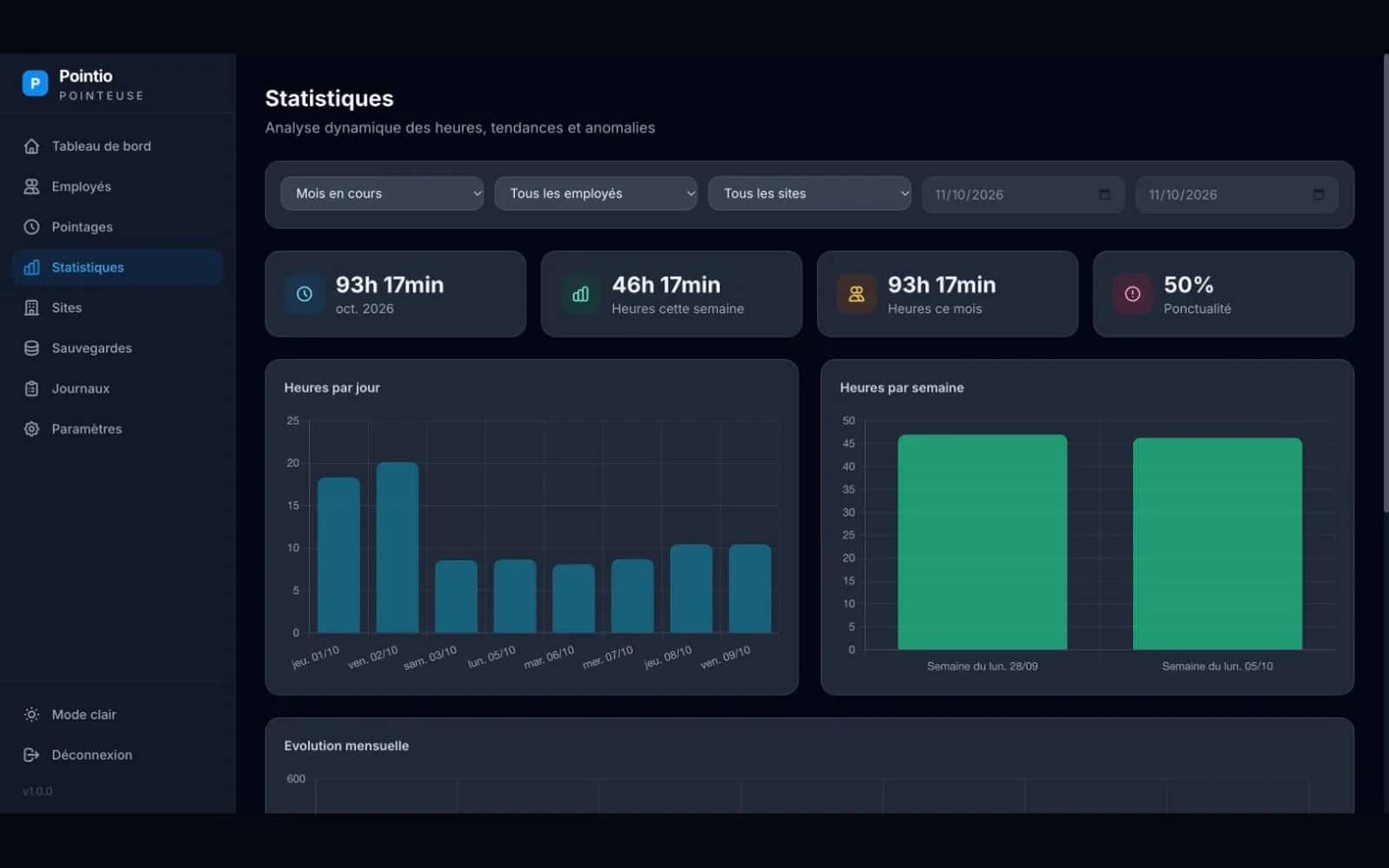Click the v1.0.0 version label

(37, 792)
